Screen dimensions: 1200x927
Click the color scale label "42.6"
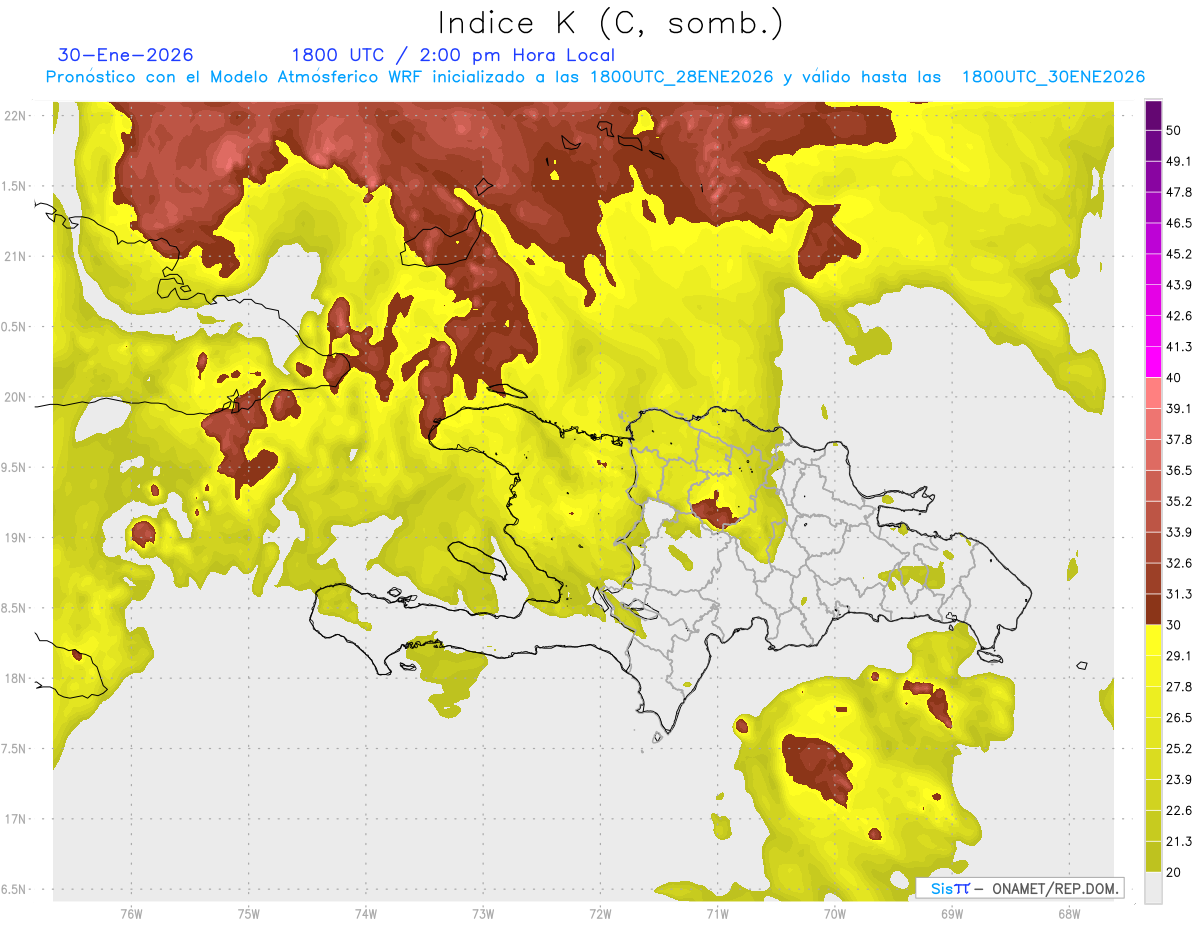point(1179,316)
